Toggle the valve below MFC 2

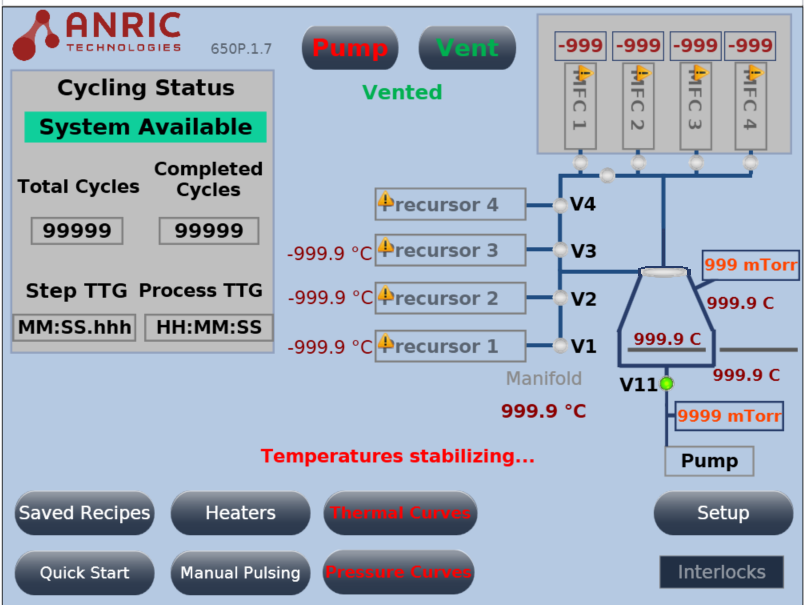[637, 162]
